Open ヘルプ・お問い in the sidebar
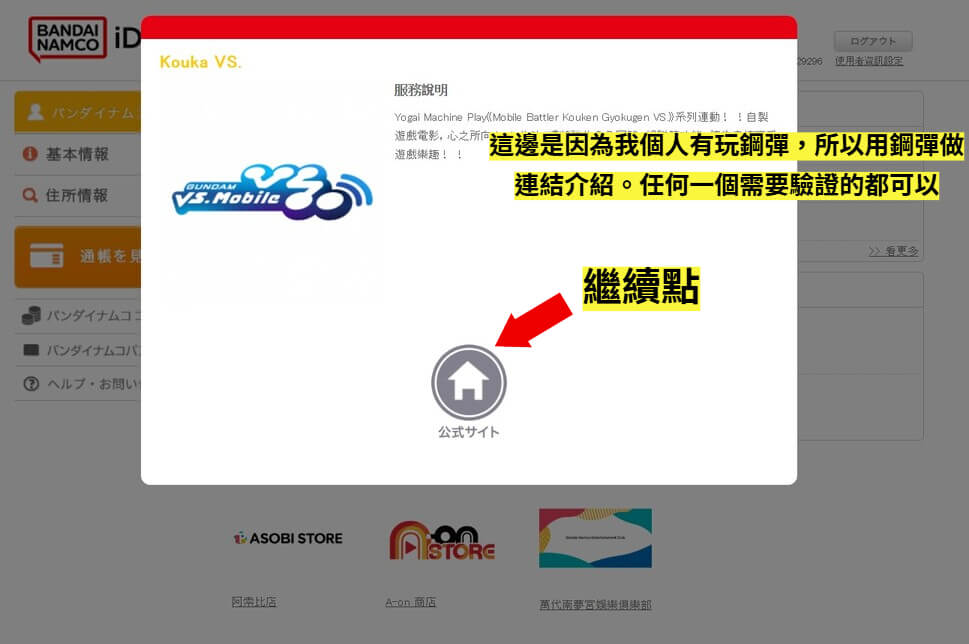The height and width of the screenshot is (644, 969). click(x=78, y=384)
